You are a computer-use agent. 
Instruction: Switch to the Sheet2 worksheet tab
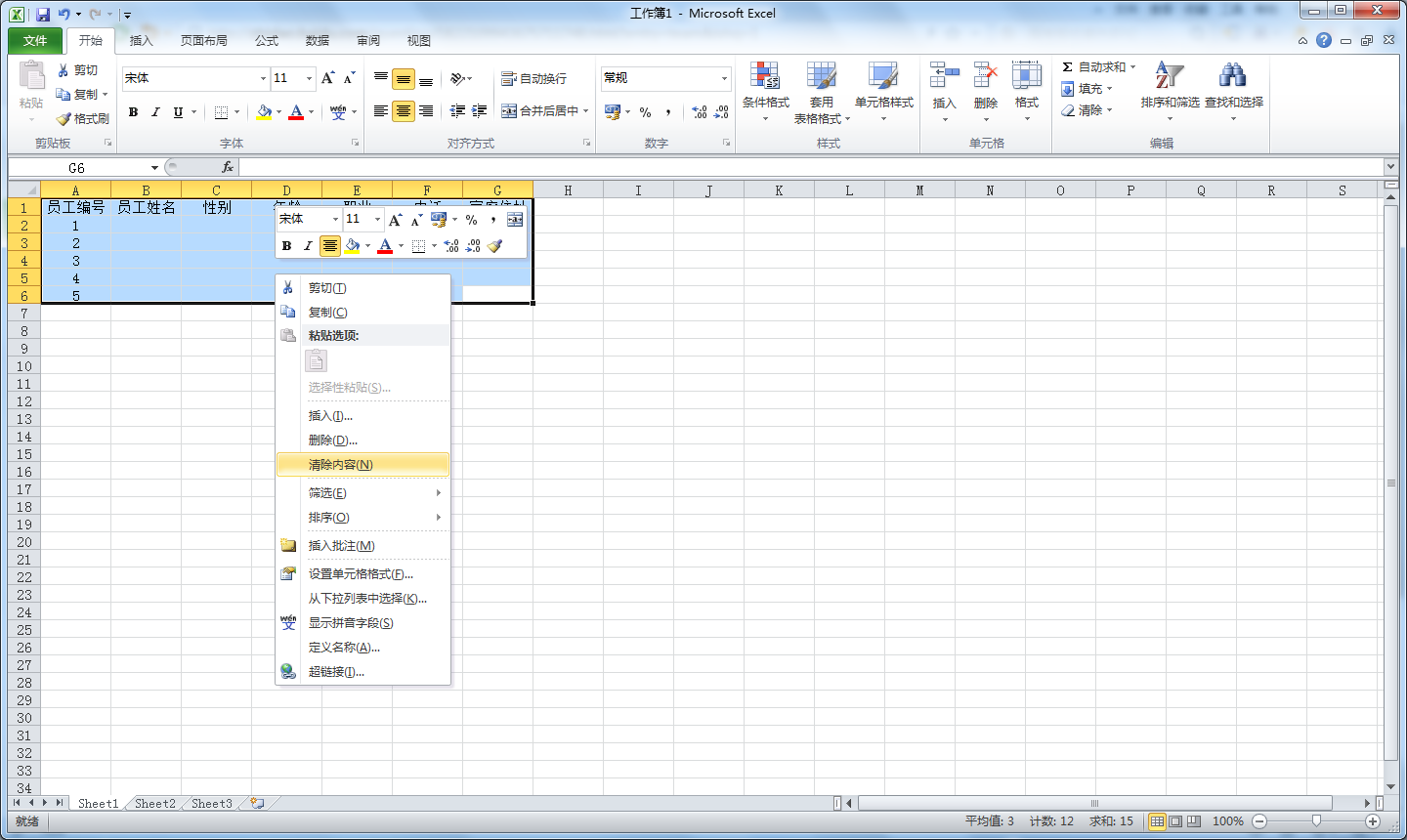click(x=155, y=804)
